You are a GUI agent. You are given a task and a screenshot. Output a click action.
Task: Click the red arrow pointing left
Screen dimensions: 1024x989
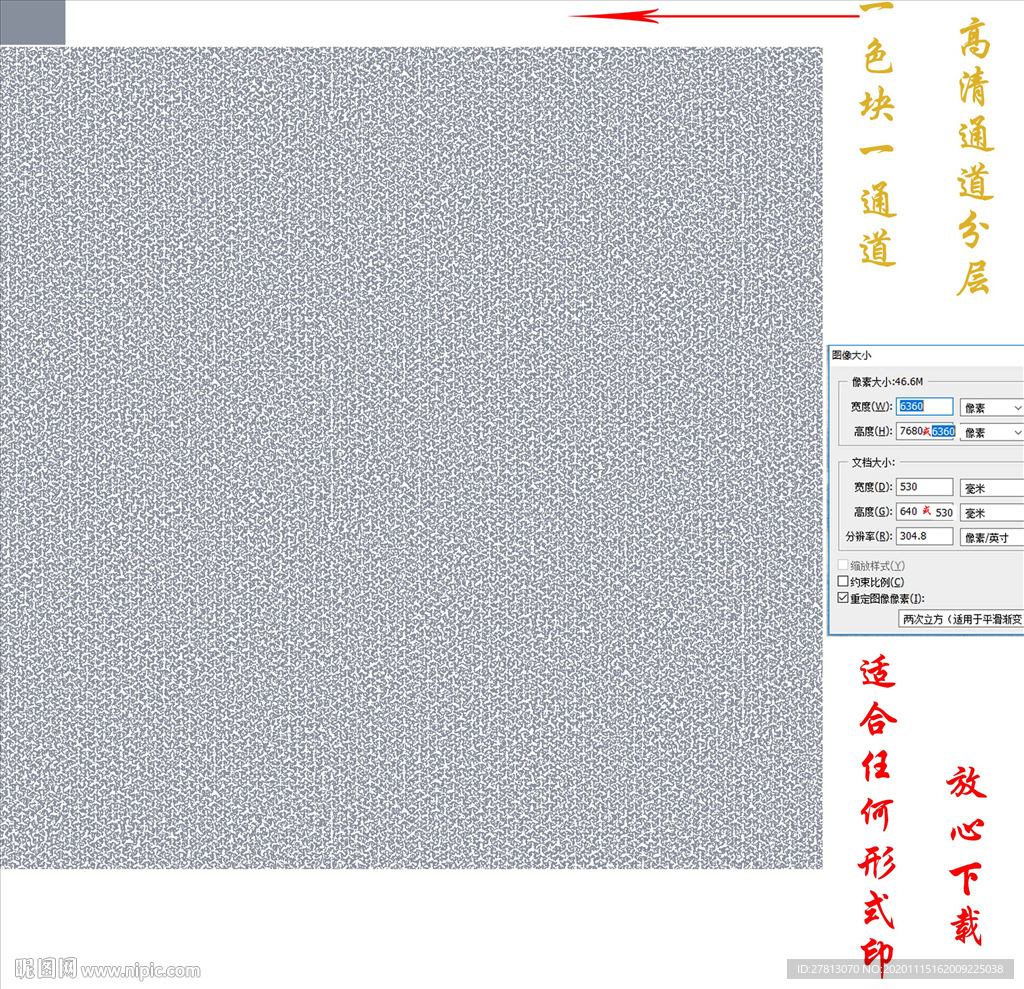pyautogui.click(x=713, y=16)
